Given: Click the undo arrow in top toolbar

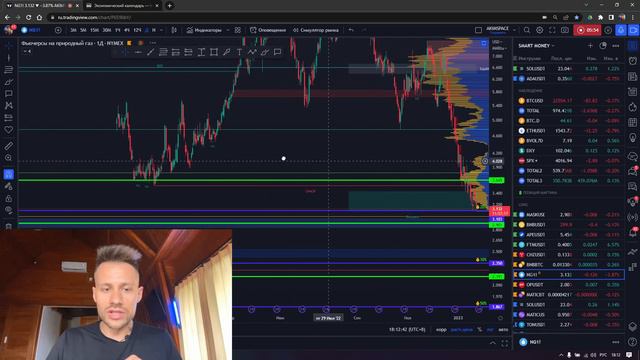Looking at the screenshot, I should tap(351, 30).
